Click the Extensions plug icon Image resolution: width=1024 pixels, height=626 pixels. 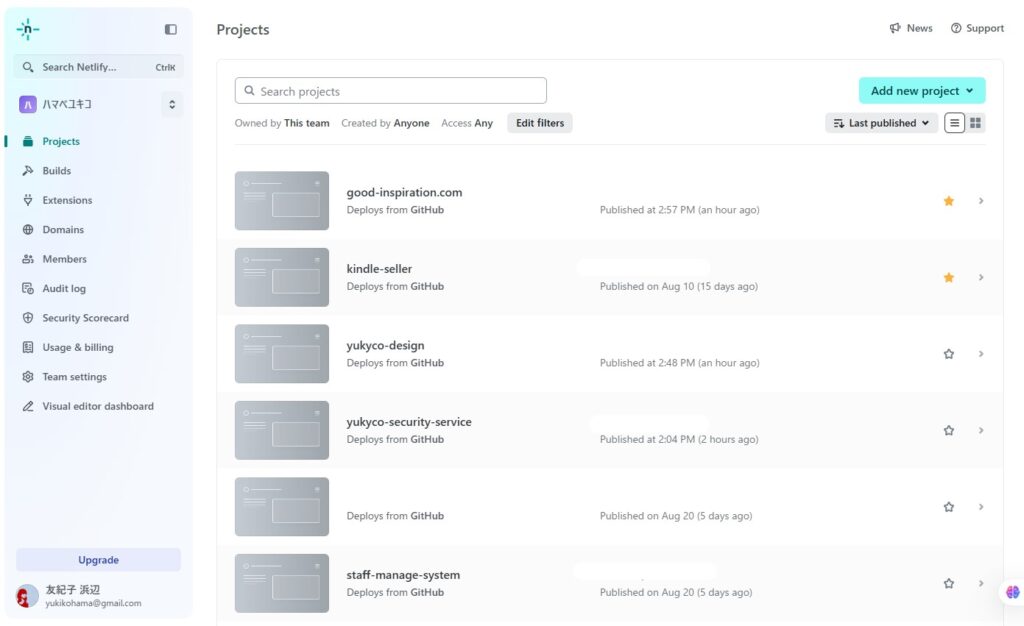point(27,200)
